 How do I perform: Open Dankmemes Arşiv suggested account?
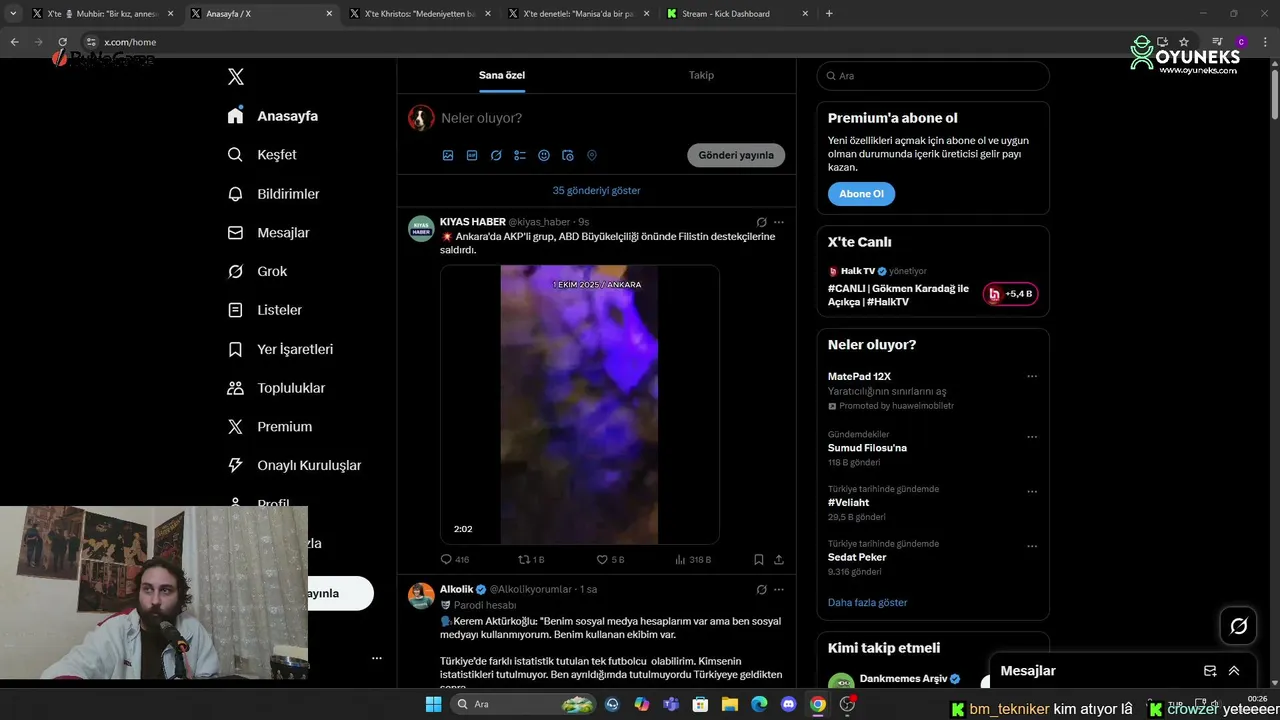click(904, 679)
